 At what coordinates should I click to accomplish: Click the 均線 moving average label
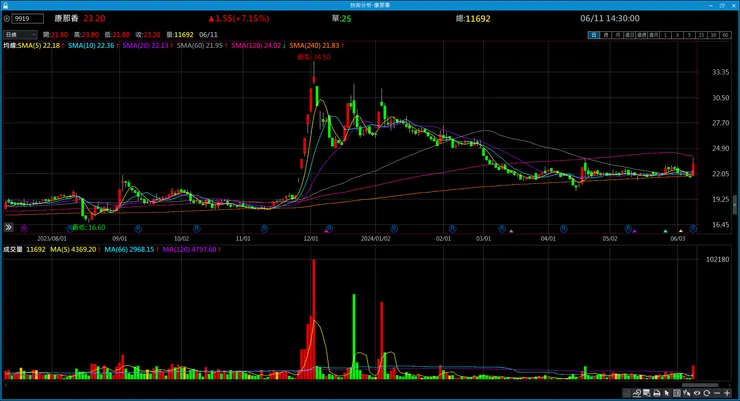(10, 46)
